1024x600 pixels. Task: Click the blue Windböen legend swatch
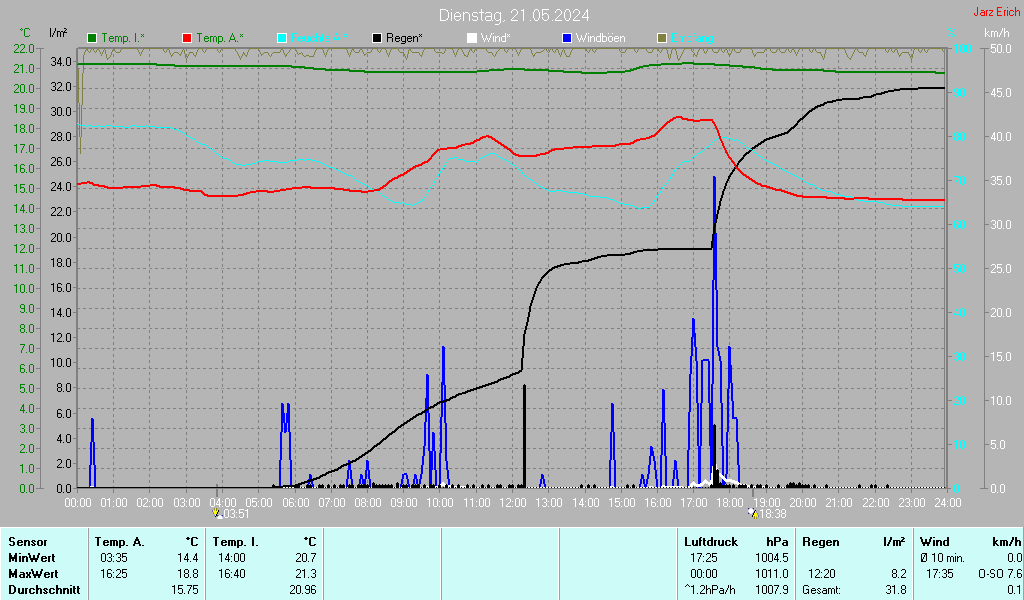coord(567,39)
